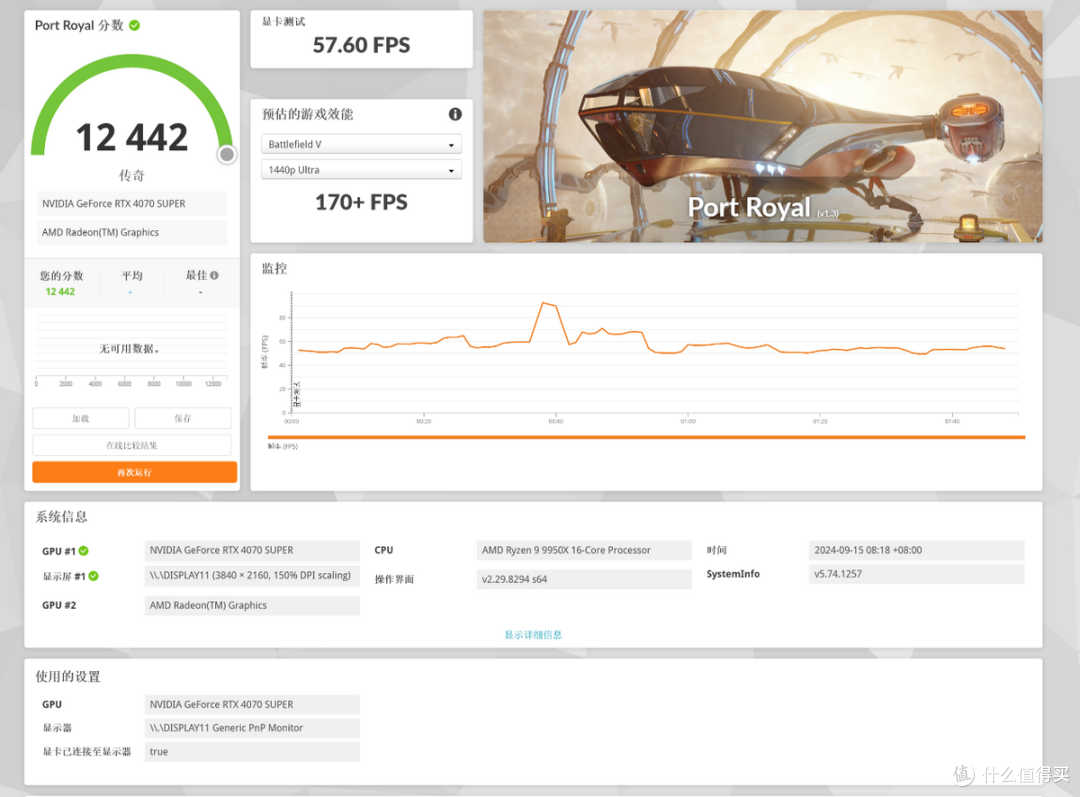Open the 显示详细信息 show details link
Screen dimensions: 1080x797
pos(533,634)
